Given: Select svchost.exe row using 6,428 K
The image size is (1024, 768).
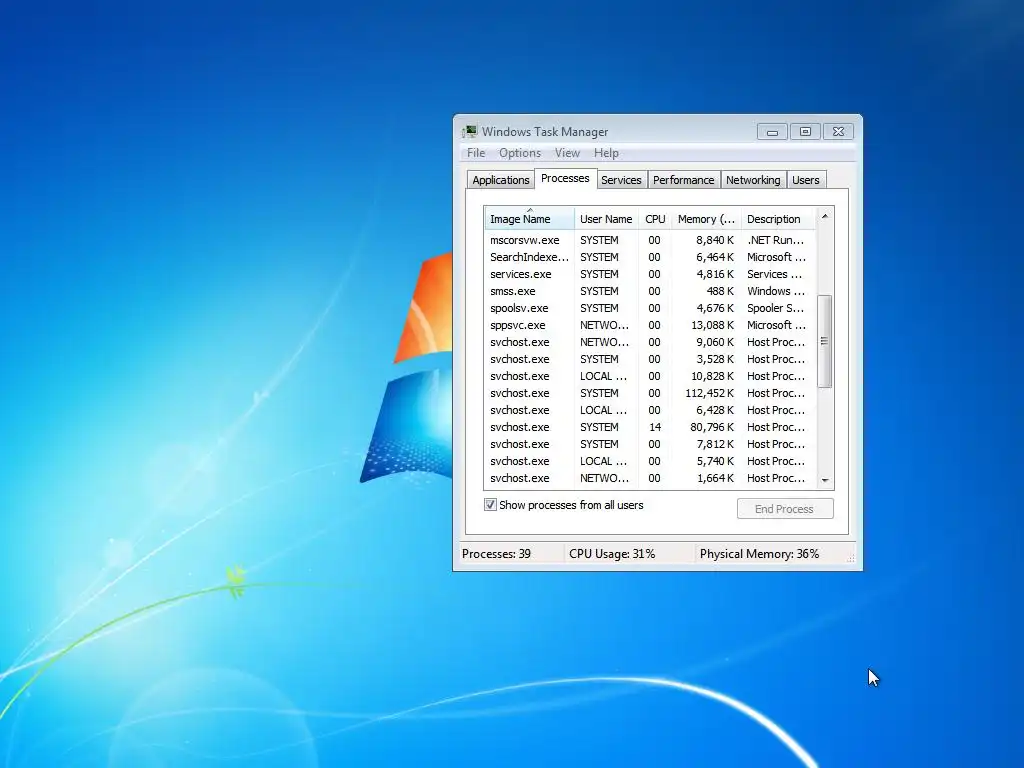Looking at the screenshot, I should click(650, 410).
